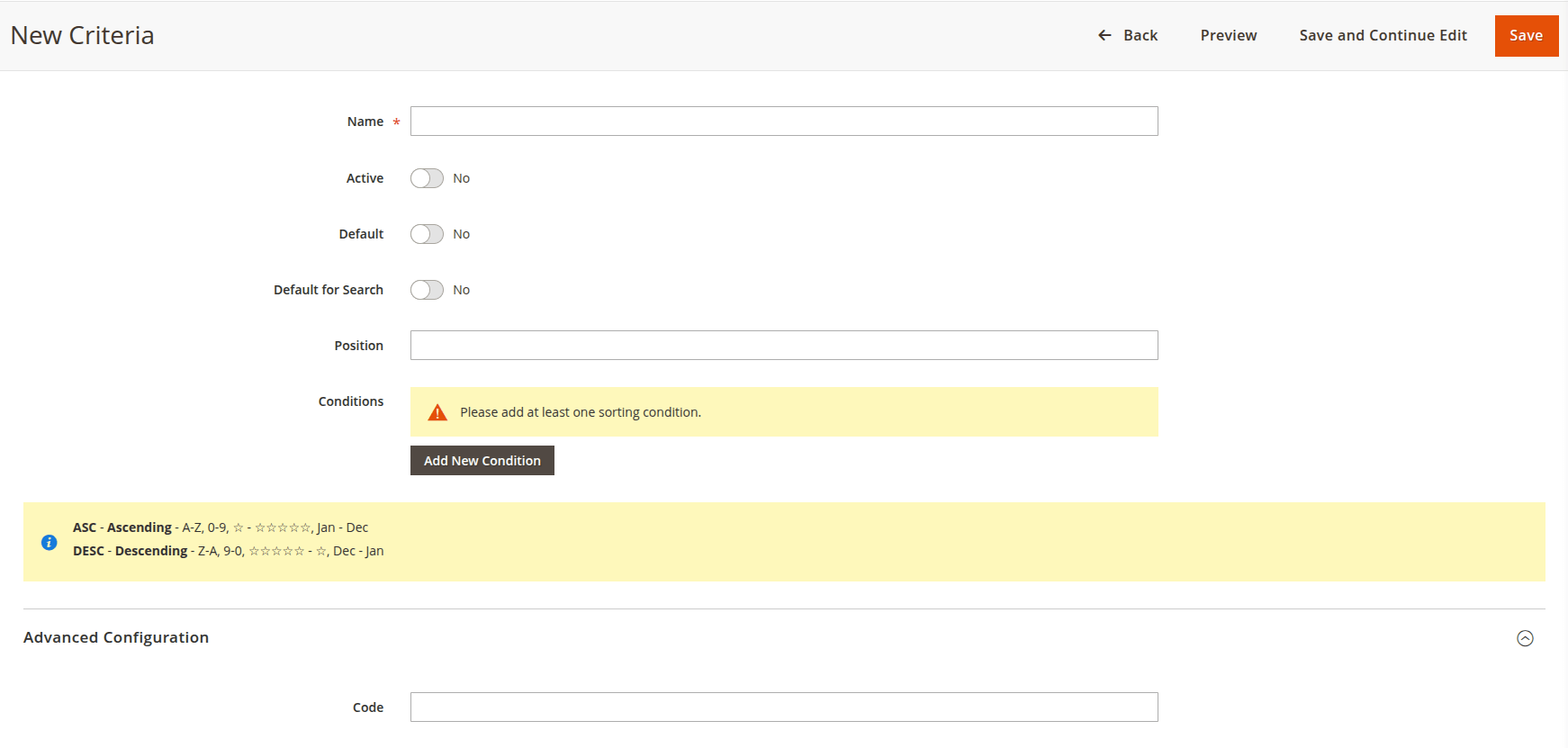The image size is (1568, 748).
Task: Focus the Name text field
Action: coord(783,122)
